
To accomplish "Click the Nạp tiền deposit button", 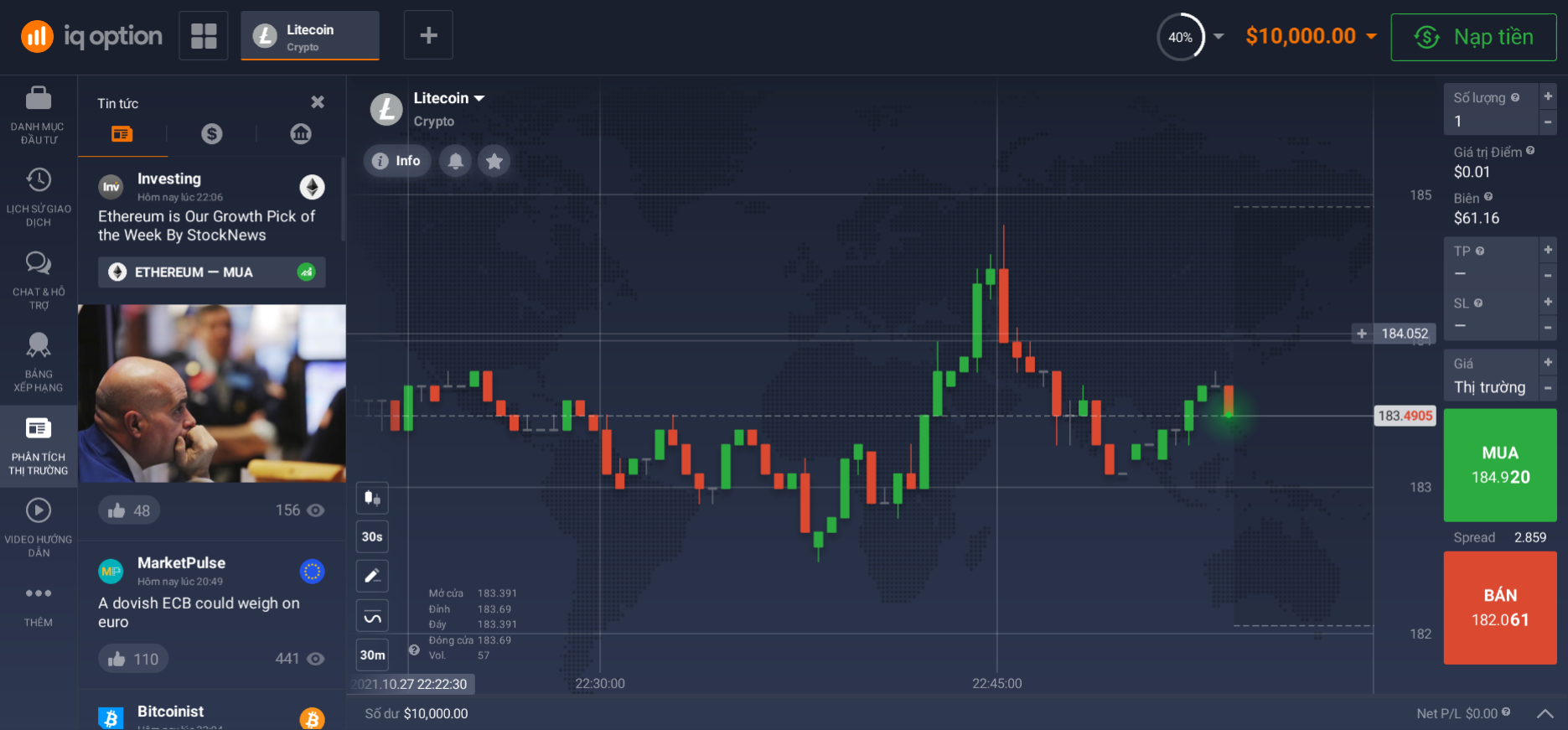I will tap(1473, 37).
